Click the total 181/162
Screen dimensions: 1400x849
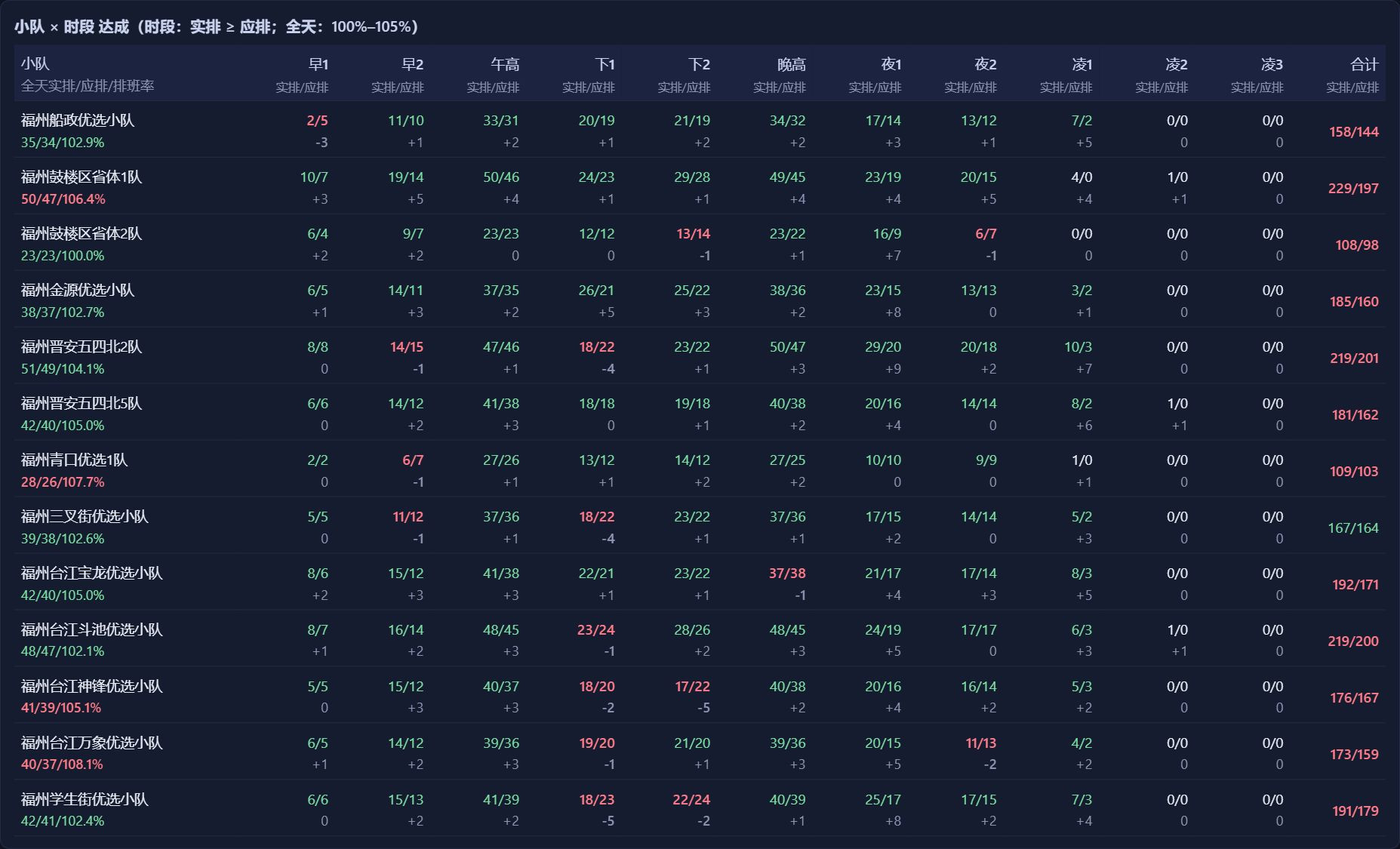pyautogui.click(x=1355, y=414)
